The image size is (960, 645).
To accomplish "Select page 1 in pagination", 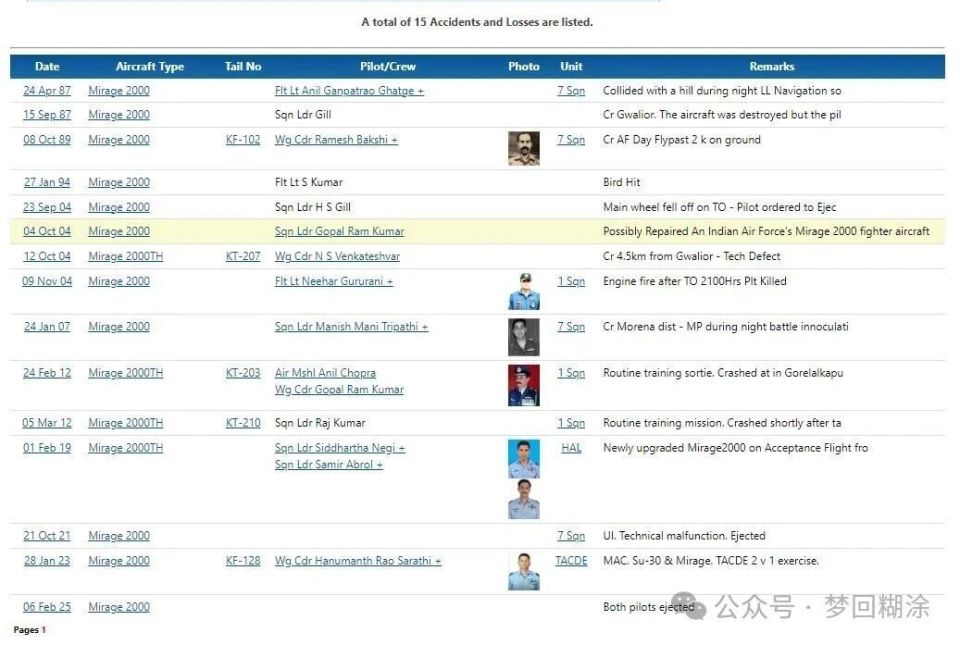I will click(43, 630).
